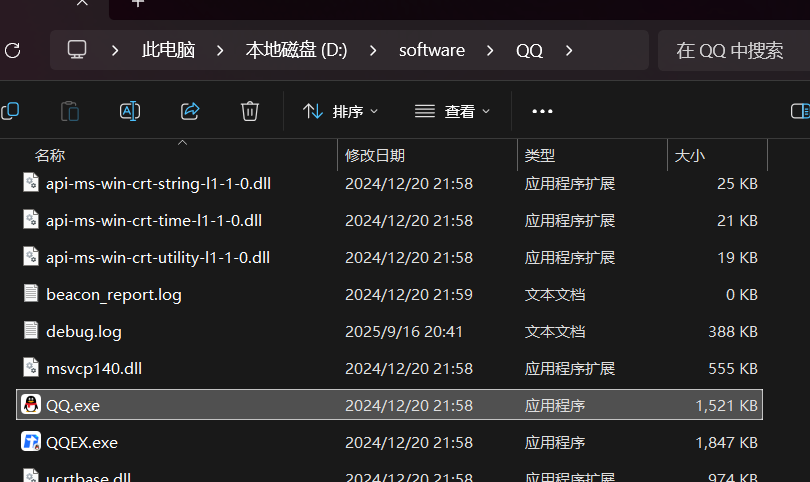Select file api-ms-win-crt-string-l1-1-0.dll
This screenshot has height=482, width=810.
click(158, 183)
